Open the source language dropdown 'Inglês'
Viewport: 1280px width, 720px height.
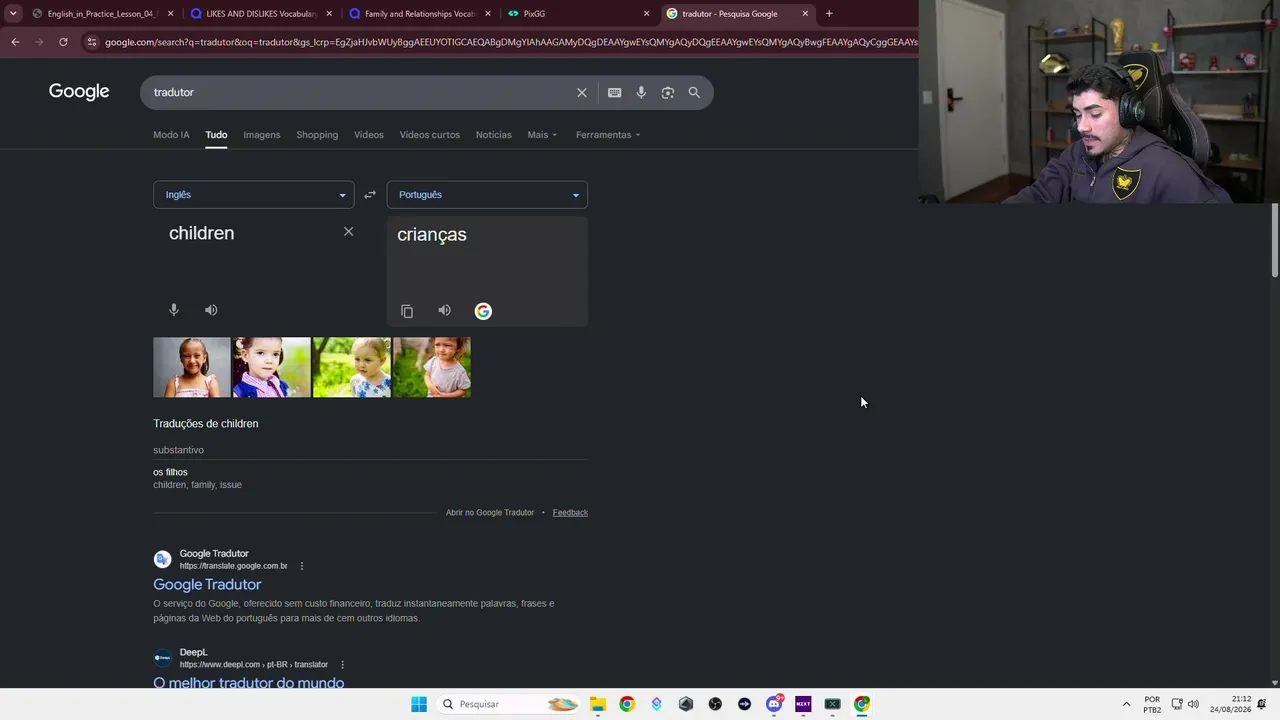254,195
